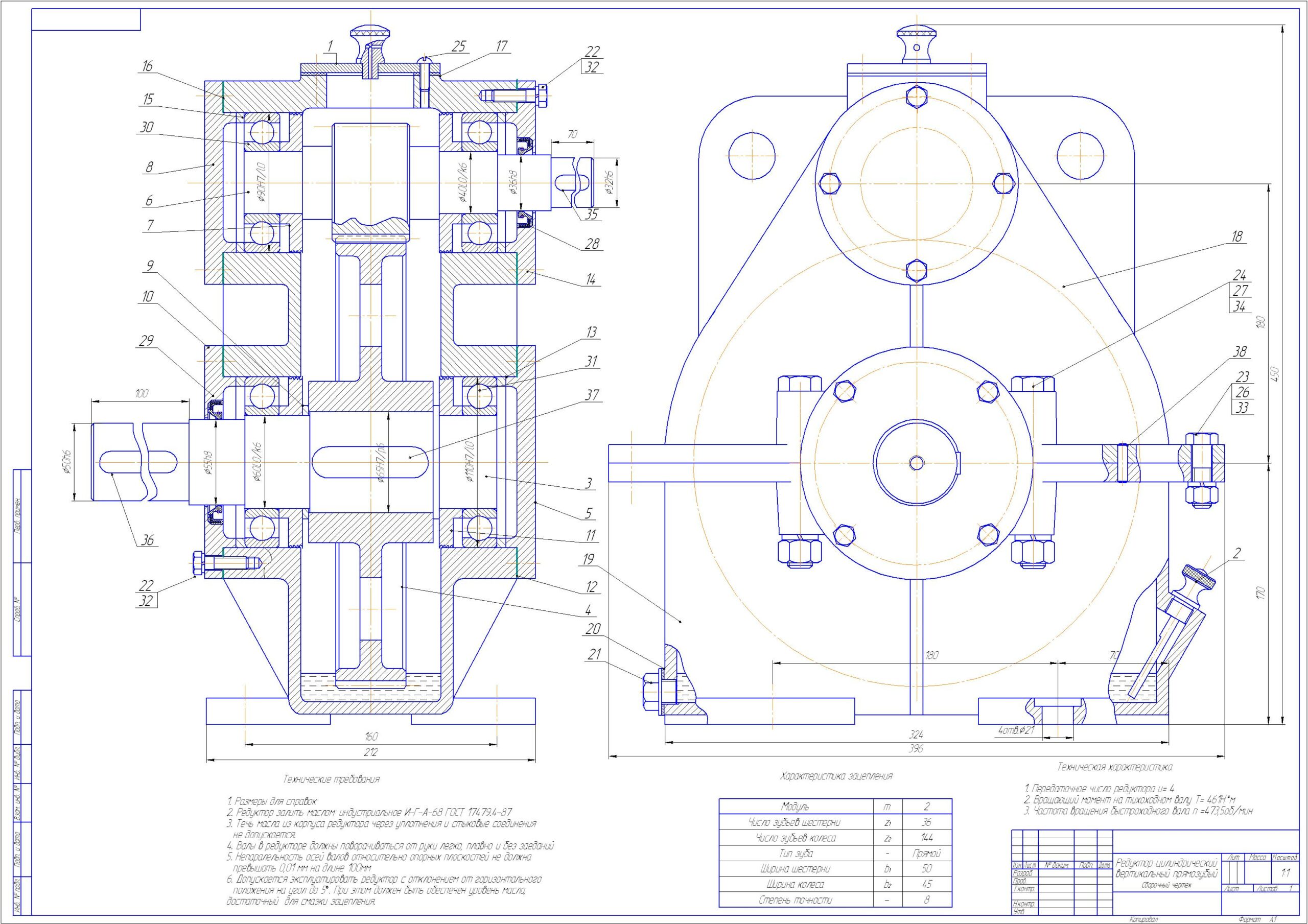Click the 'Сборочный чертеж' title block text

1166,885
